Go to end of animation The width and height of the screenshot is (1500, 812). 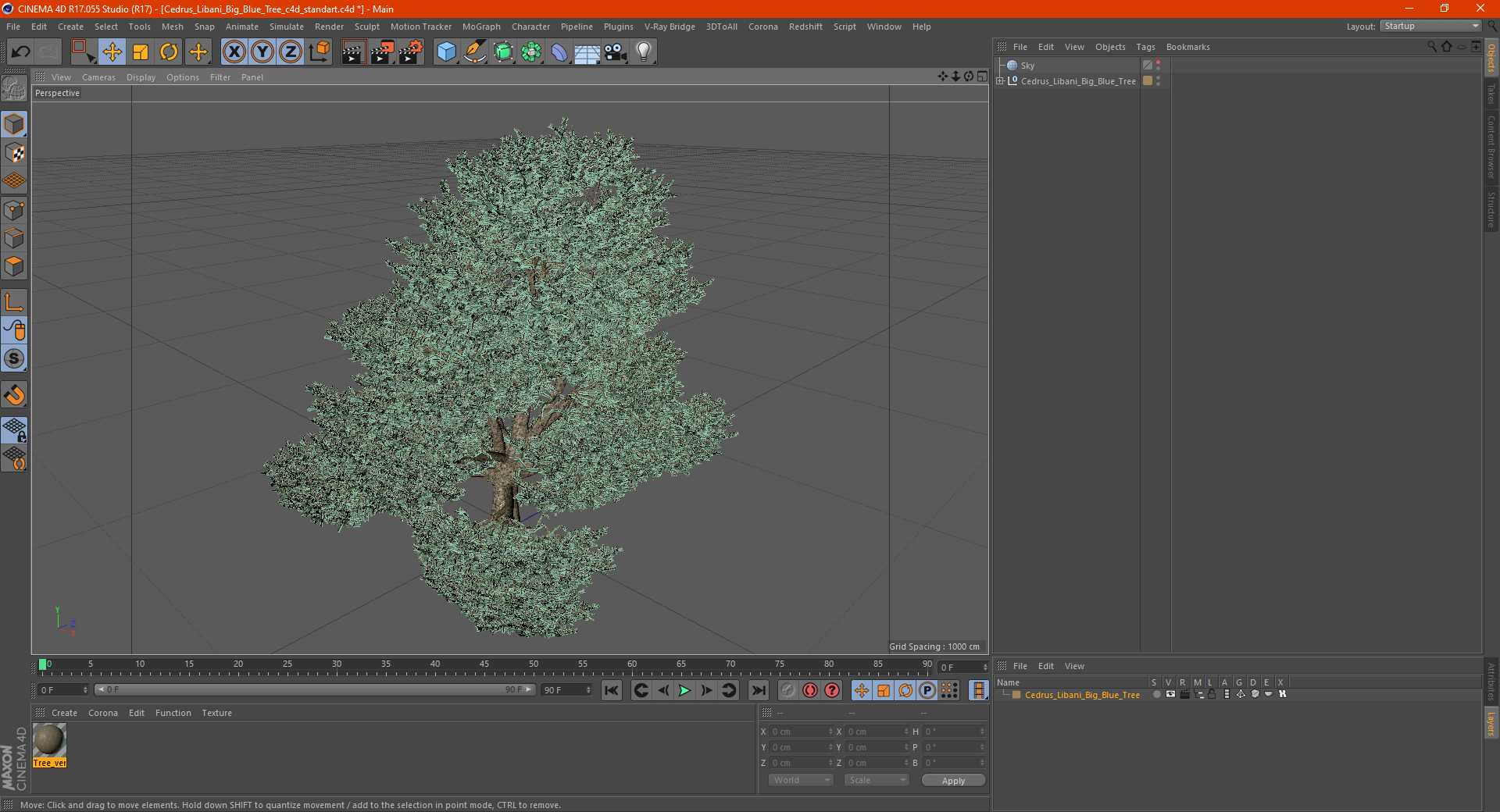coord(758,690)
